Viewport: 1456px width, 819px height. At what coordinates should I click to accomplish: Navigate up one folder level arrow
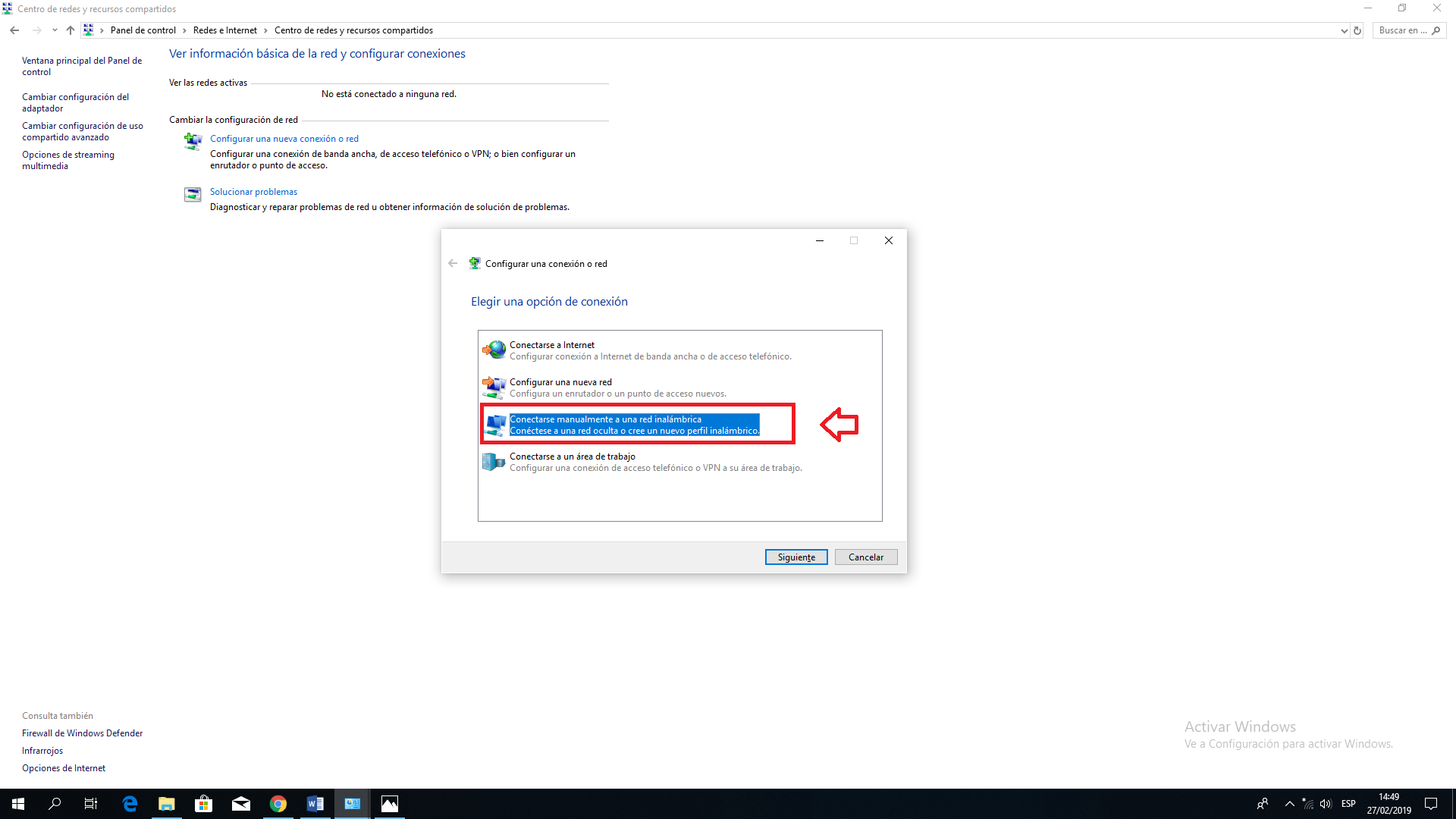click(71, 30)
